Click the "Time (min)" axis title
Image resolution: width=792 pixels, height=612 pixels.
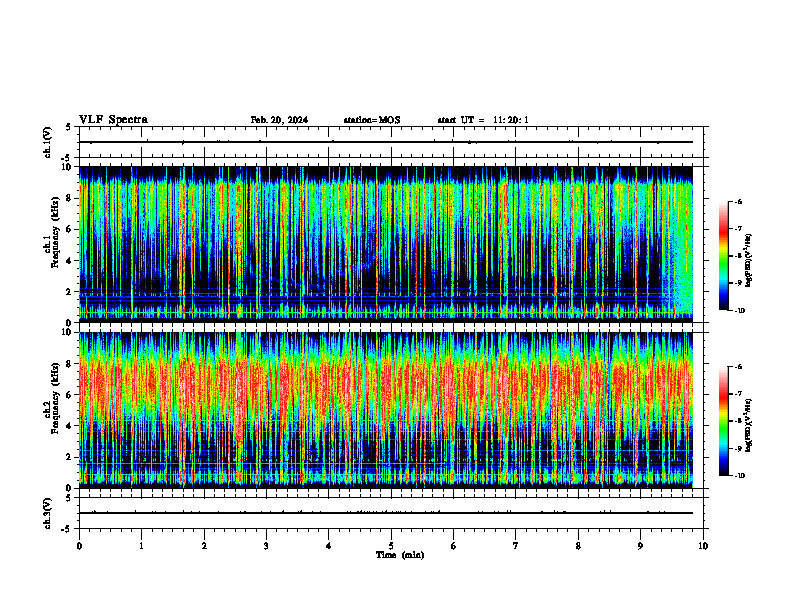pyautogui.click(x=400, y=555)
